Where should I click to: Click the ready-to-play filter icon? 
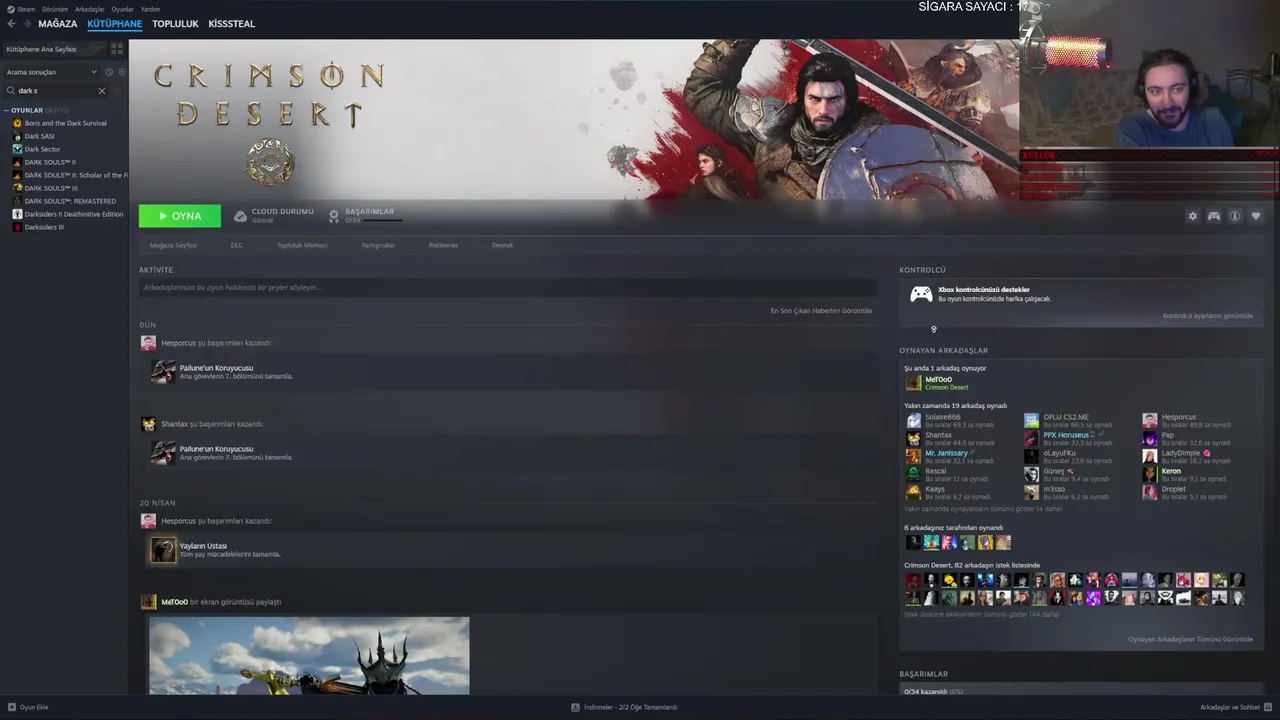pyautogui.click(x=122, y=72)
